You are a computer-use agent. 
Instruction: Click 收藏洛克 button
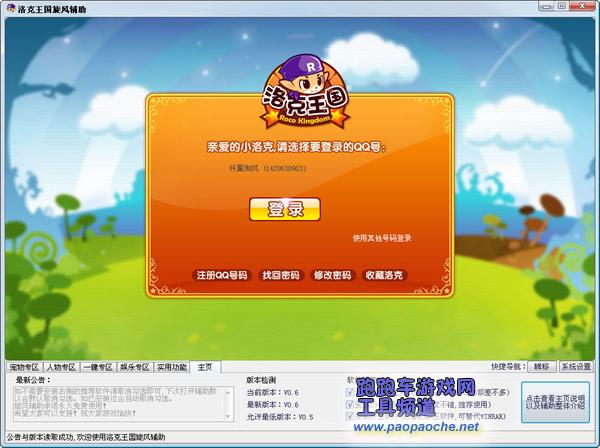[384, 275]
